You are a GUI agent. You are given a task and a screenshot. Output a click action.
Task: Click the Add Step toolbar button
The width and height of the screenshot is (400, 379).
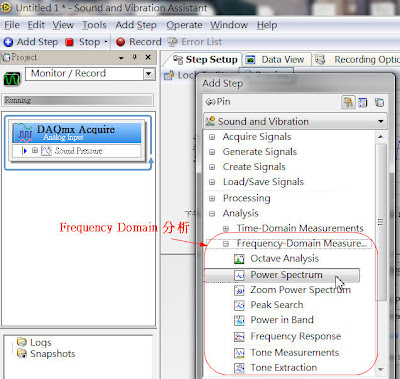(x=31, y=42)
